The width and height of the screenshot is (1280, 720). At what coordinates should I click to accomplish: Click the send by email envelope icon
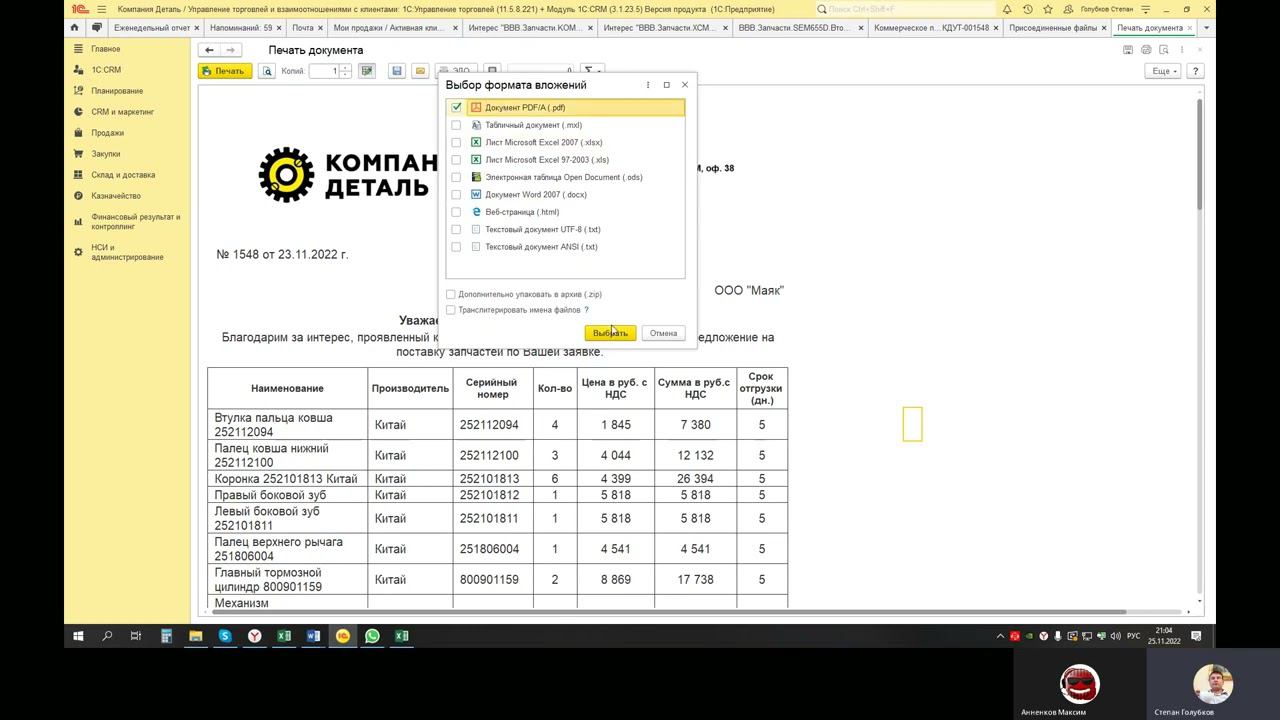click(x=420, y=71)
